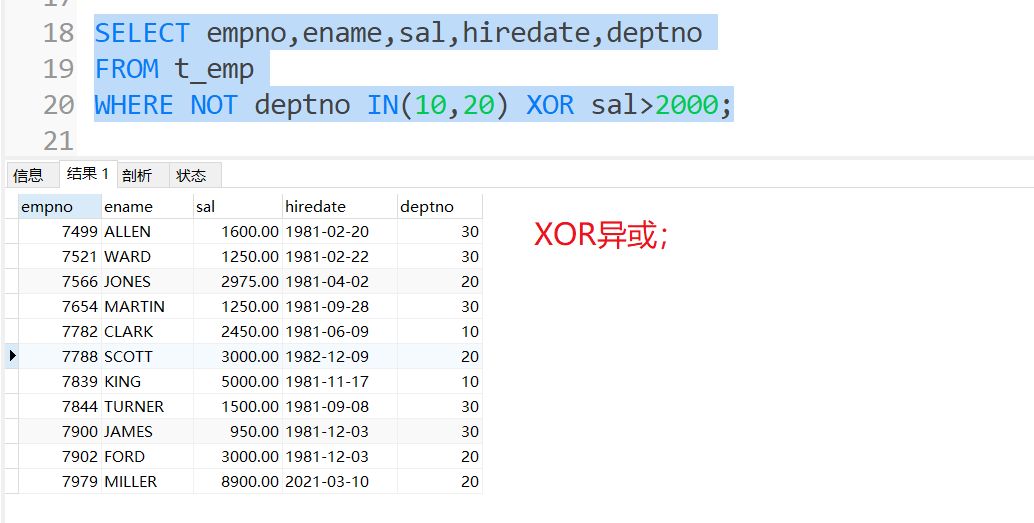Click the deptno column header
This screenshot has width=1034, height=523.
pos(440,206)
